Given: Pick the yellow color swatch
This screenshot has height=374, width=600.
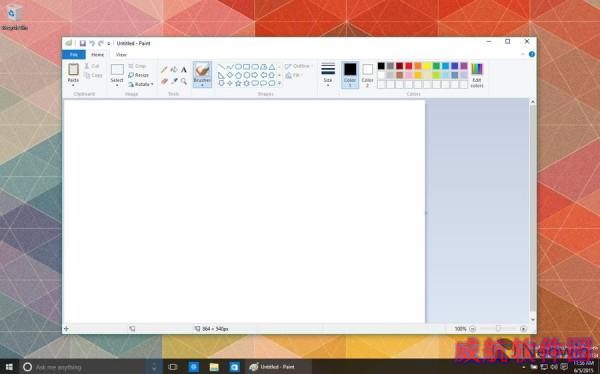Looking at the screenshot, I should point(427,66).
